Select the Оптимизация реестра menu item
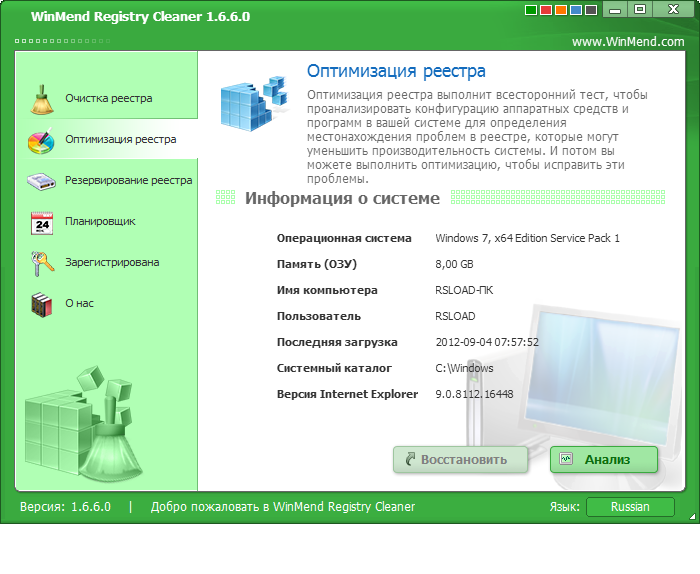Screen dimensions: 700x574 [x=107, y=139]
